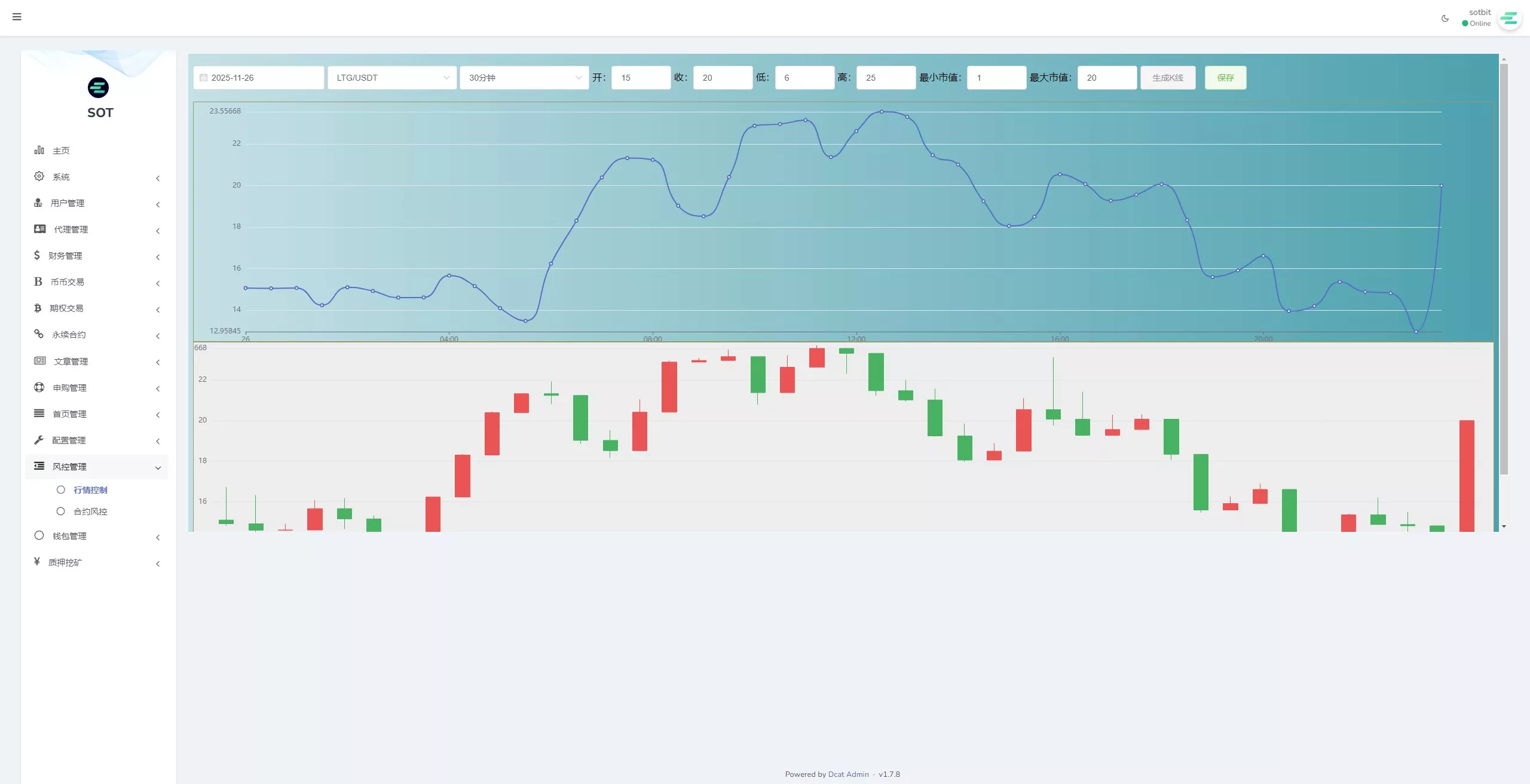The width and height of the screenshot is (1530, 784).
Task: Click the 期权交易 bitcoin icon
Action: [x=38, y=308]
